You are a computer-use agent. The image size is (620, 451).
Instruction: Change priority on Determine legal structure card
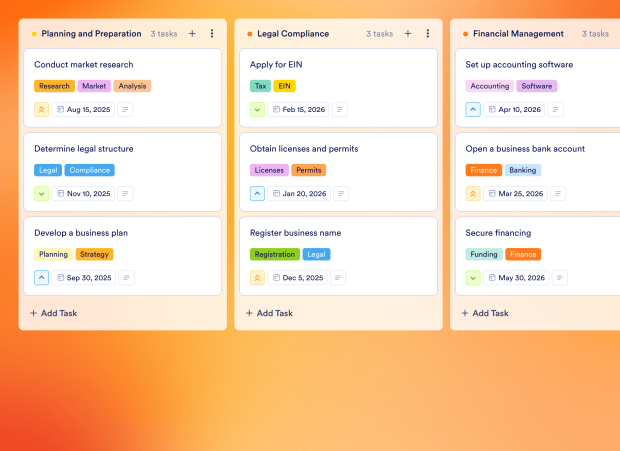42,193
